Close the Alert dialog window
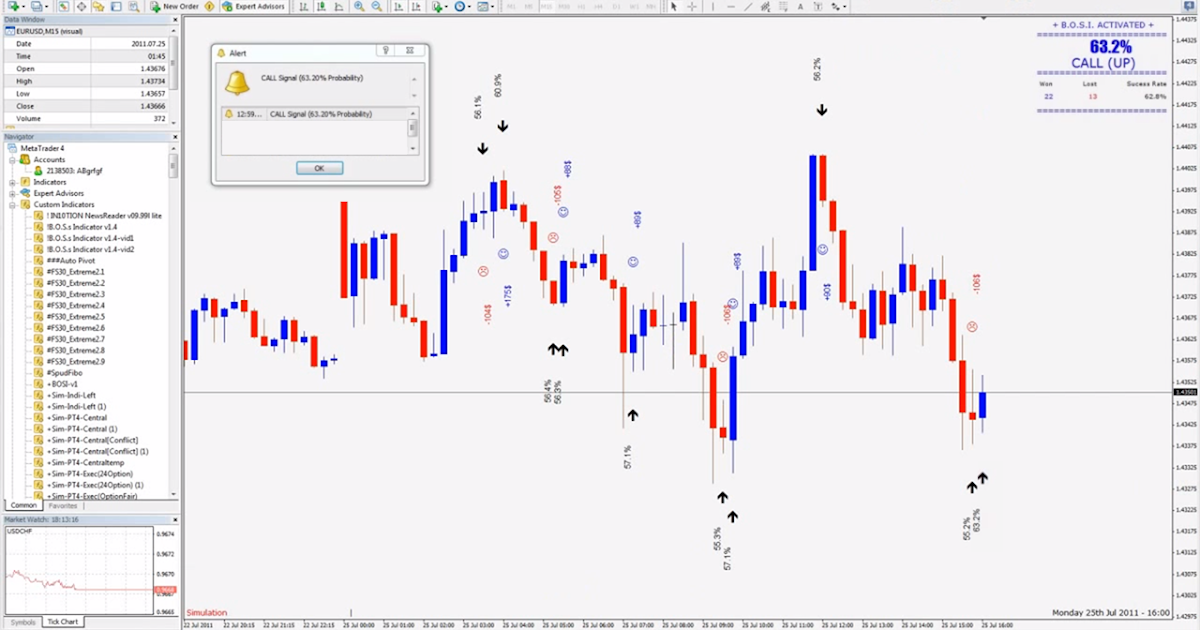This screenshot has height=630, width=1200. tap(412, 50)
